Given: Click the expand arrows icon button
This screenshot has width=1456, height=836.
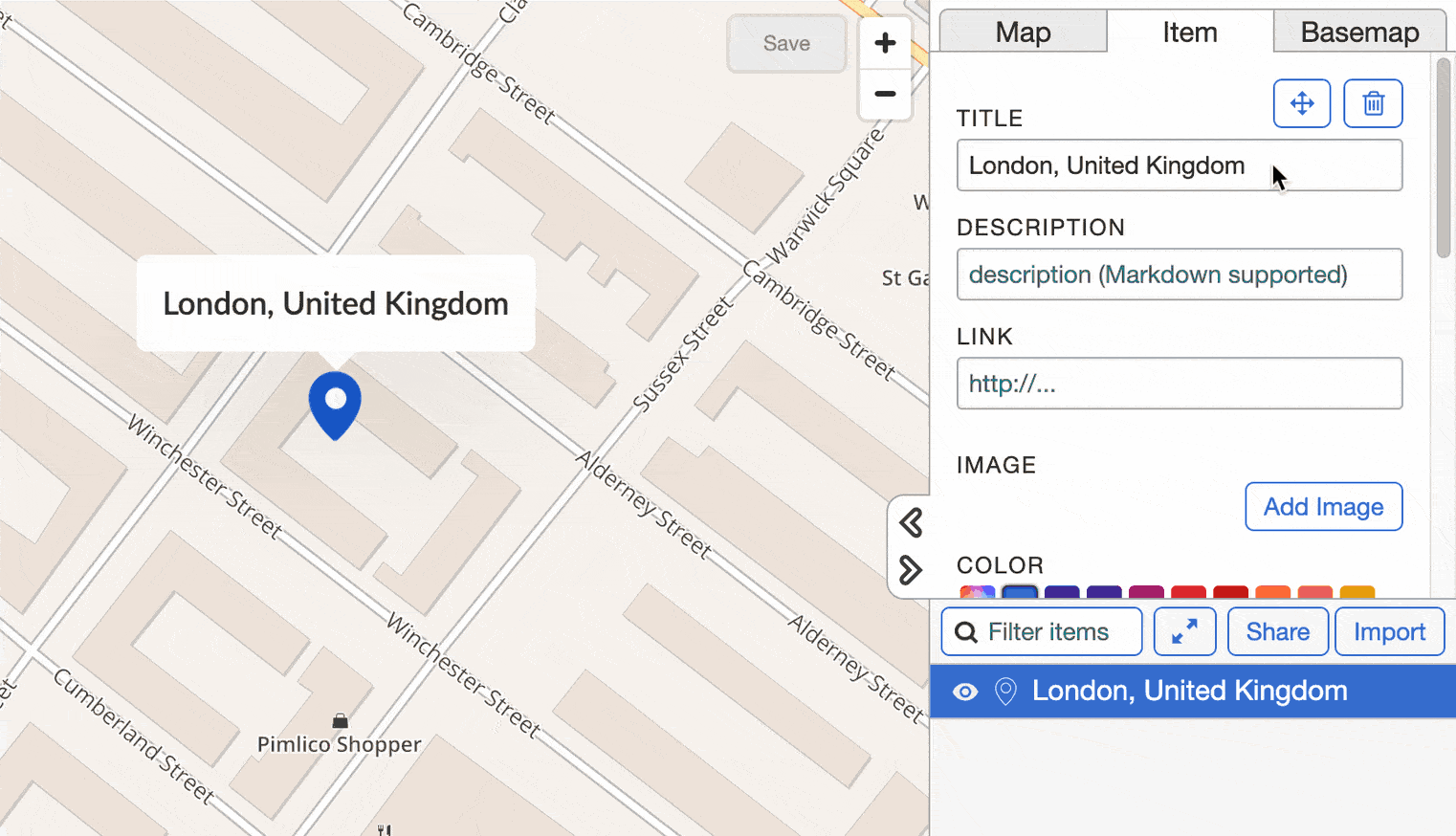Looking at the screenshot, I should 1184,631.
